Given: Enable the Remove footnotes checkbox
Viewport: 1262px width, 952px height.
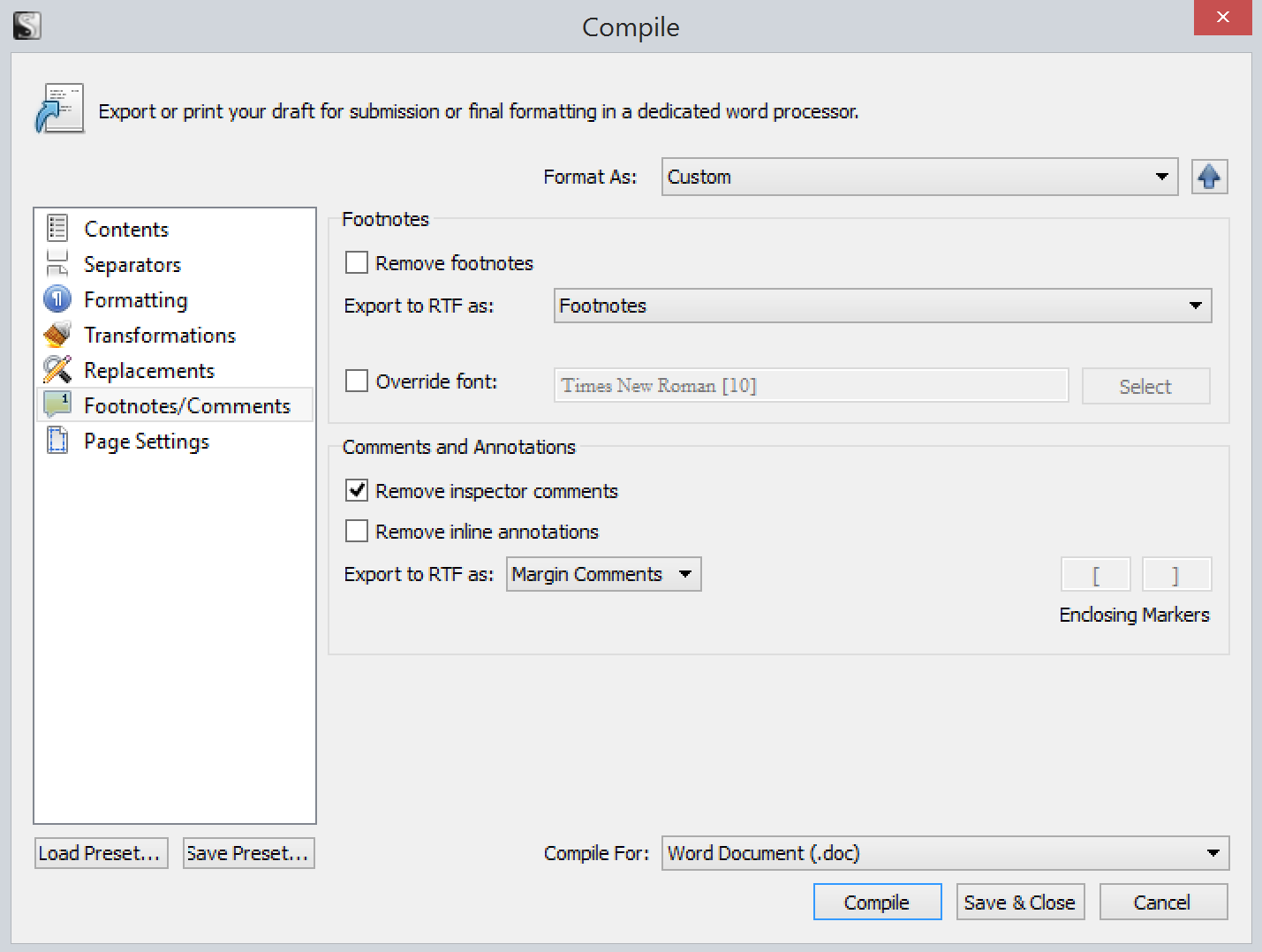Looking at the screenshot, I should tap(357, 262).
